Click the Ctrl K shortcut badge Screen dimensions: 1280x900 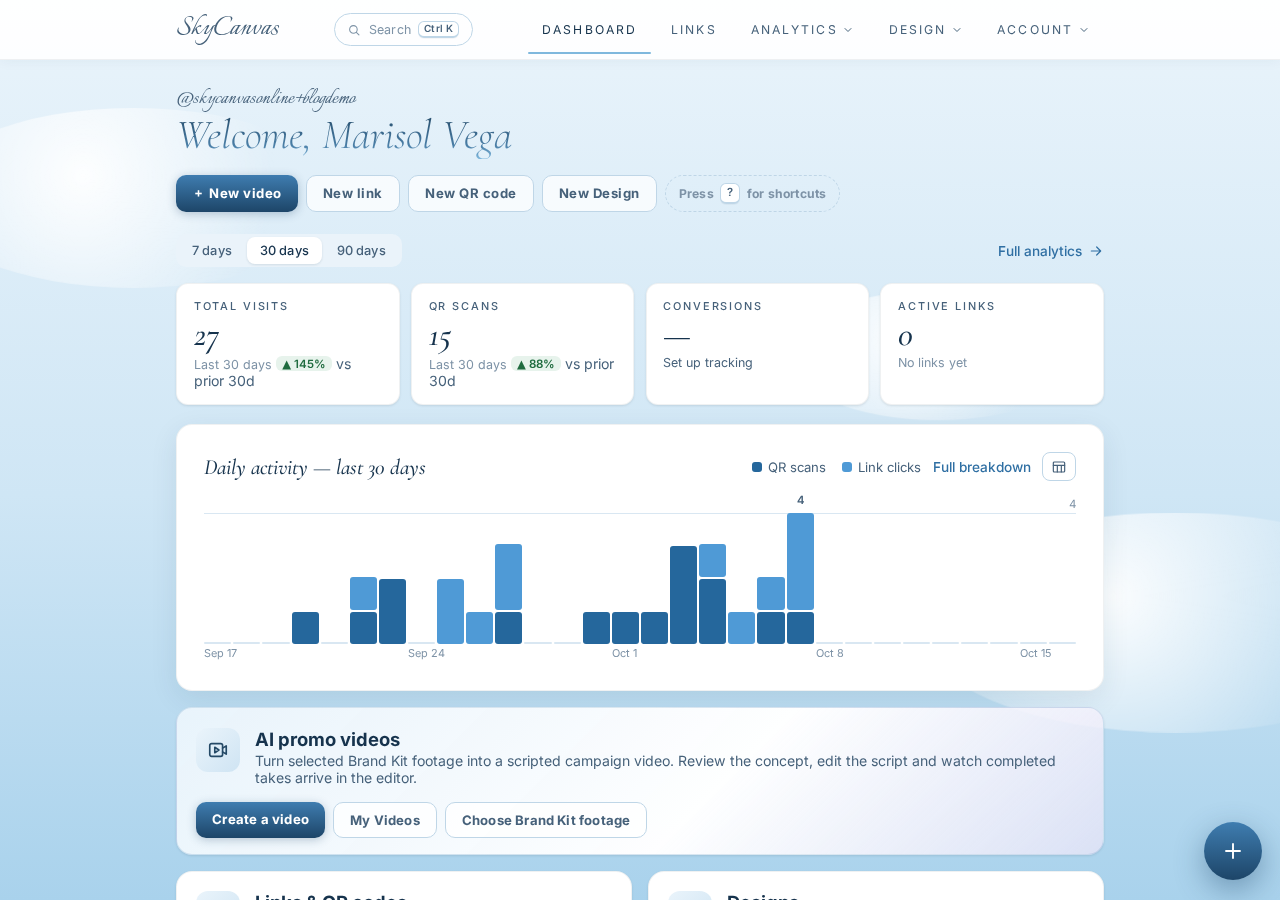tap(438, 29)
